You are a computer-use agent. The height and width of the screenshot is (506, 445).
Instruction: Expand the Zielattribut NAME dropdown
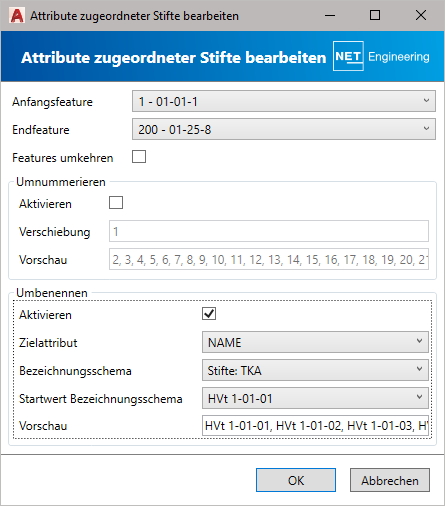[315, 342]
